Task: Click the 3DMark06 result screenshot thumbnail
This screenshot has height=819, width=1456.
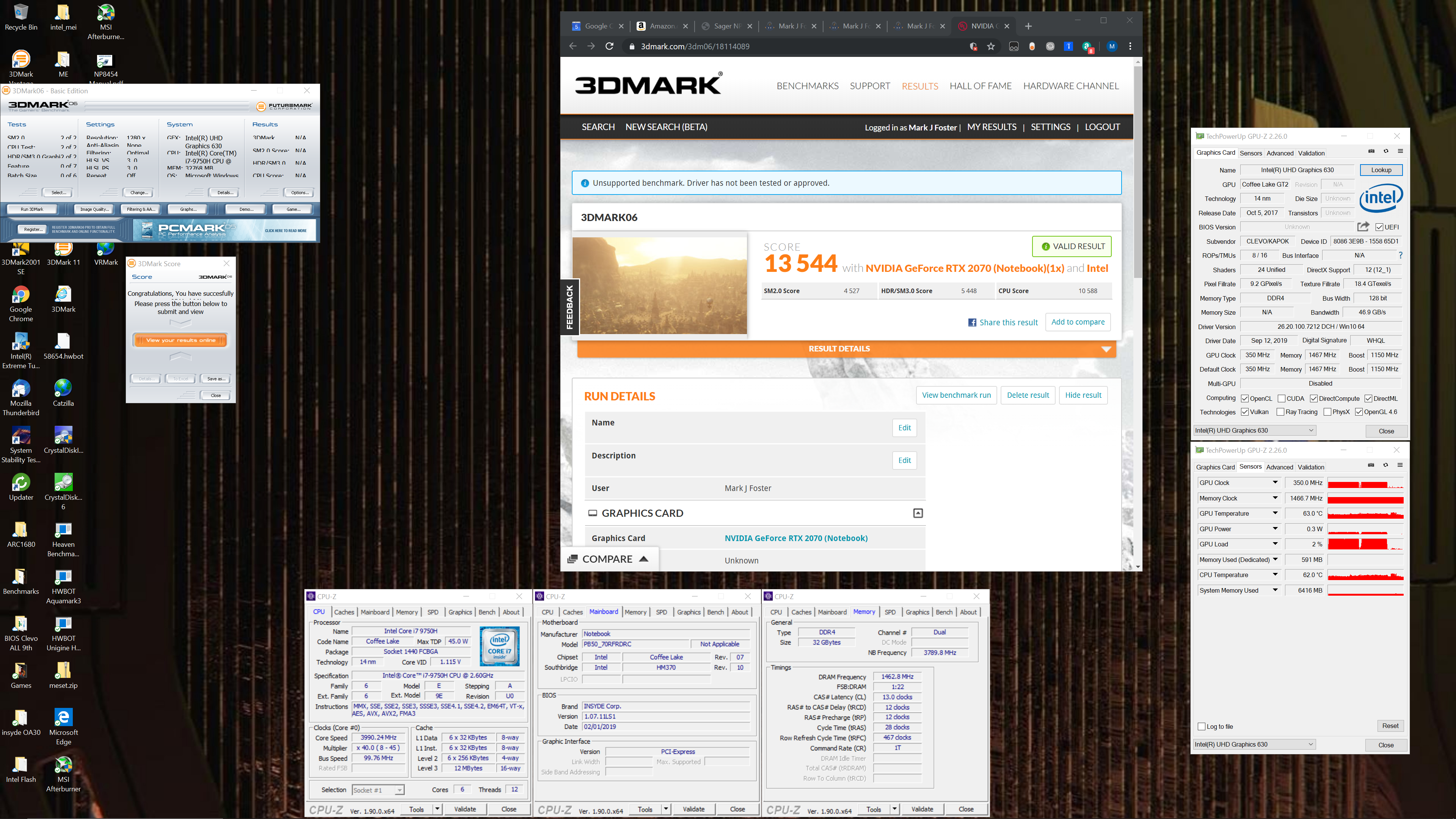Action: point(660,286)
